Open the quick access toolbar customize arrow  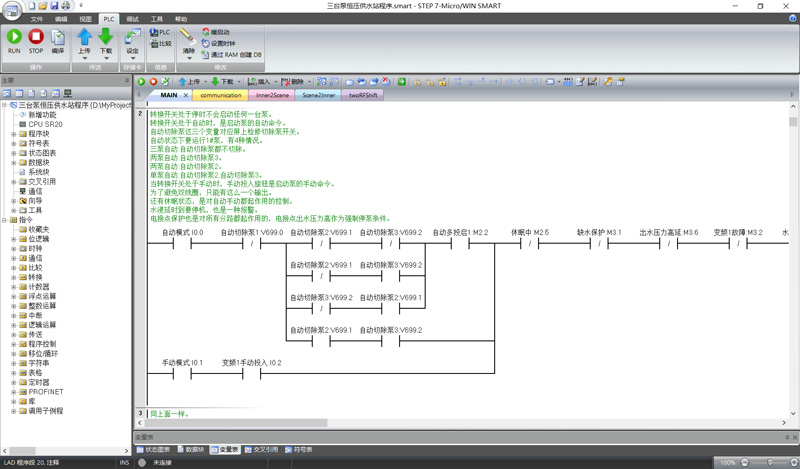pyautogui.click(x=81, y=6)
